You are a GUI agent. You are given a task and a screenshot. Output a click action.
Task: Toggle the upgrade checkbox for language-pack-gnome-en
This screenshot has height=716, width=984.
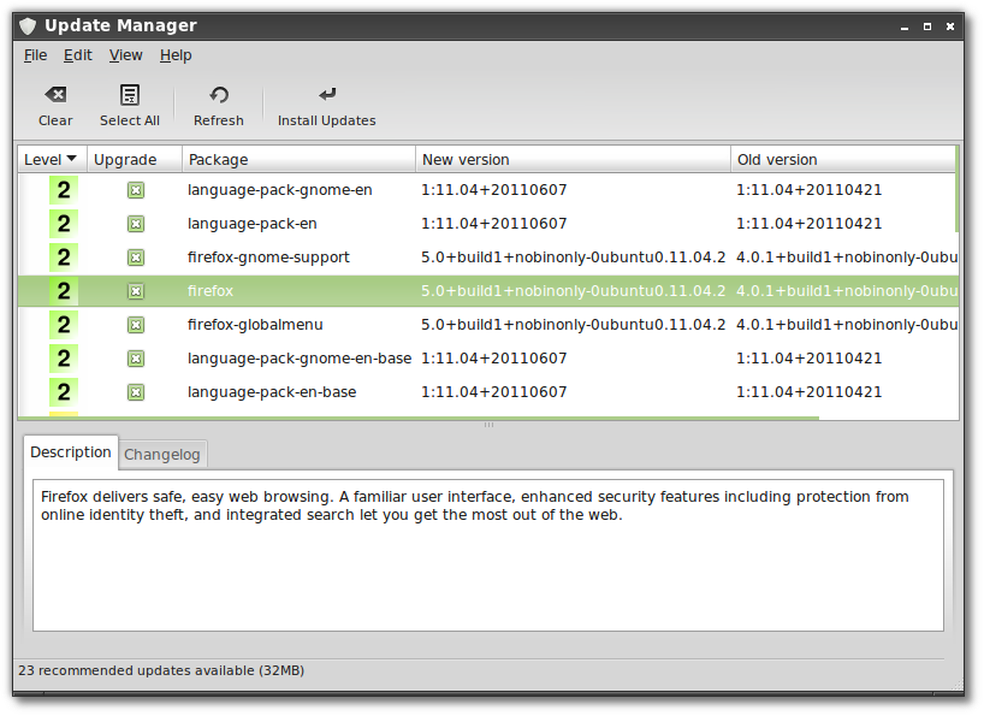[x=134, y=189]
